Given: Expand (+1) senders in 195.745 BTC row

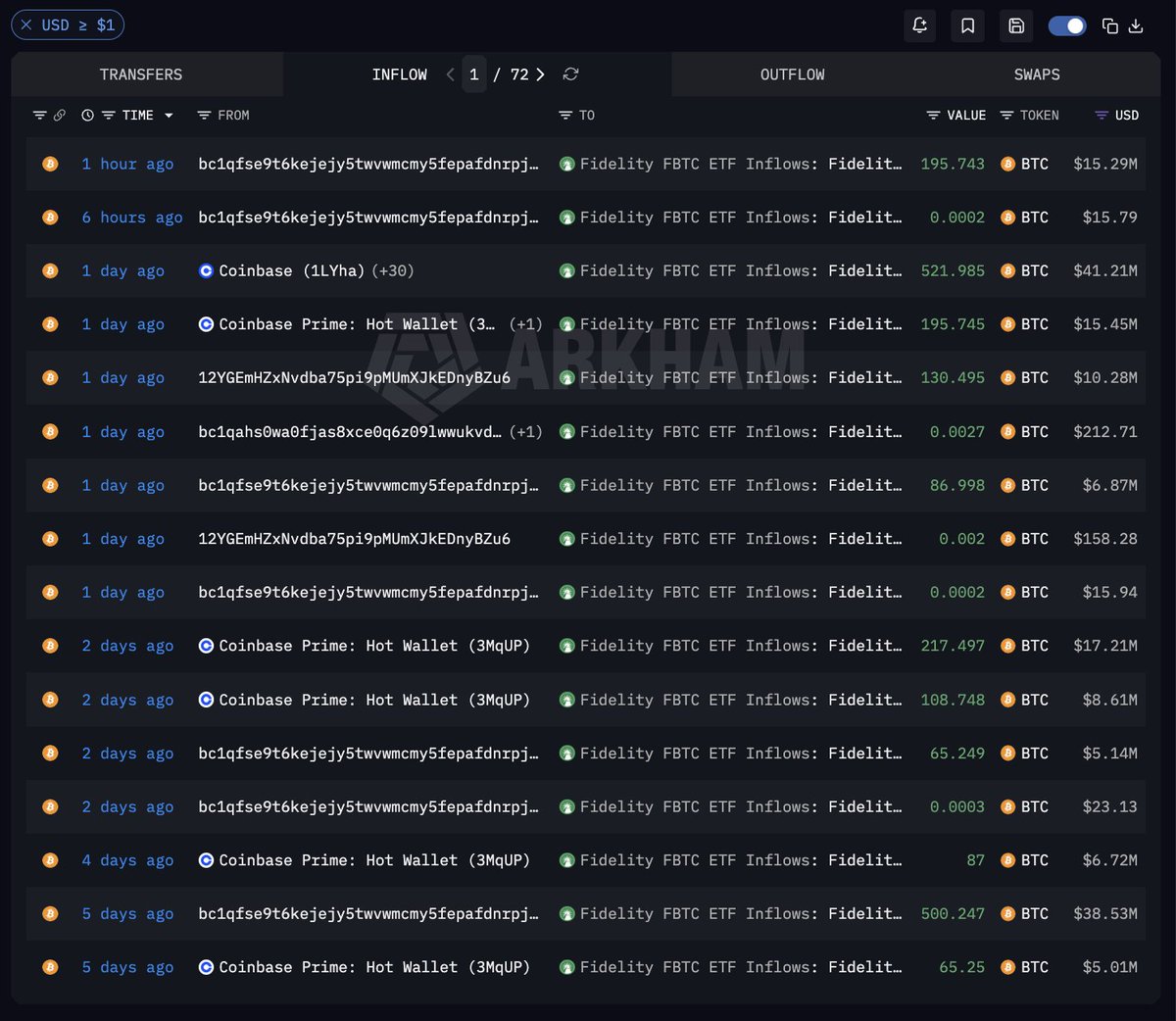Looking at the screenshot, I should [x=526, y=324].
